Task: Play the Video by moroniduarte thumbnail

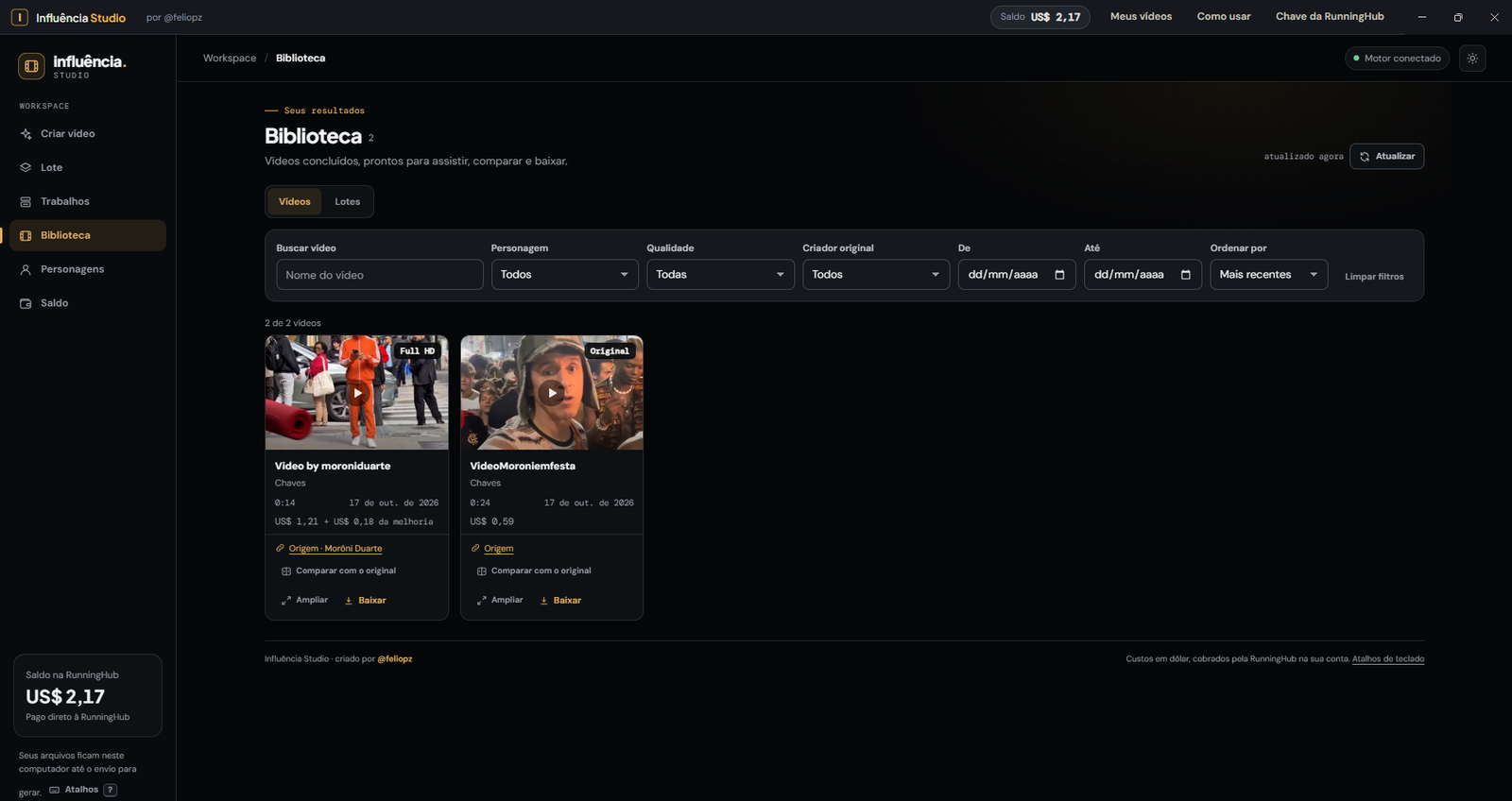Action: (x=357, y=393)
